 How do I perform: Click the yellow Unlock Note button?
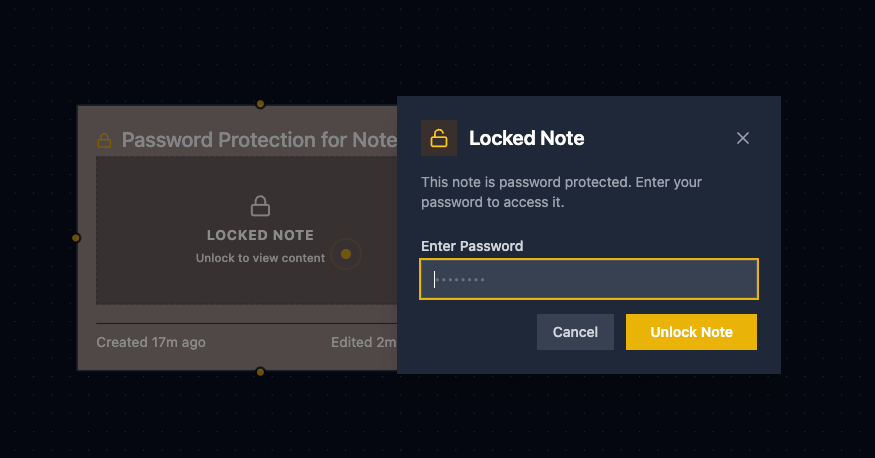(x=691, y=332)
